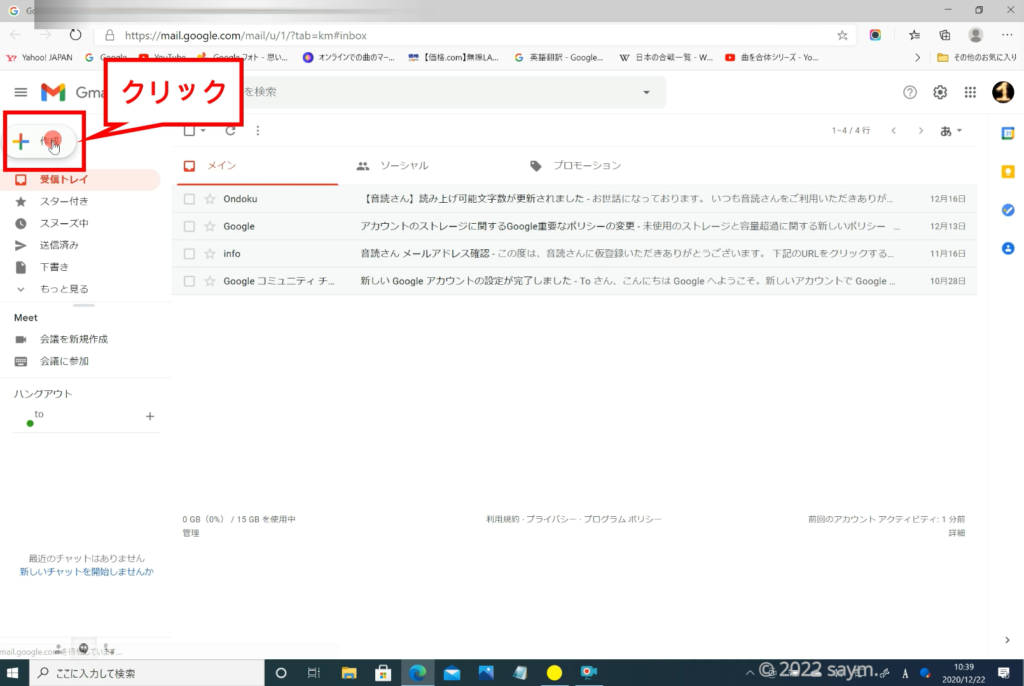Open the Google apps grid
This screenshot has width=1024, height=686.
tap(969, 92)
